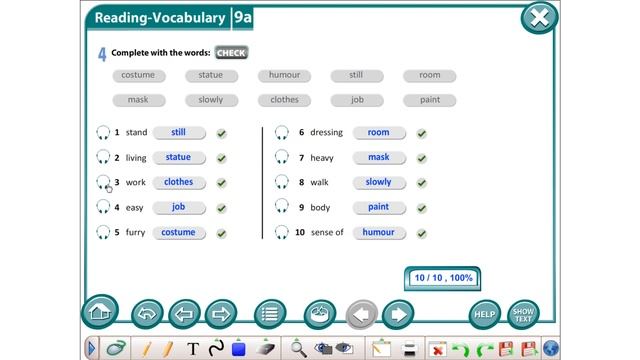Click the round reset exercise button
This screenshot has height=360, width=640.
pyautogui.click(x=320, y=314)
